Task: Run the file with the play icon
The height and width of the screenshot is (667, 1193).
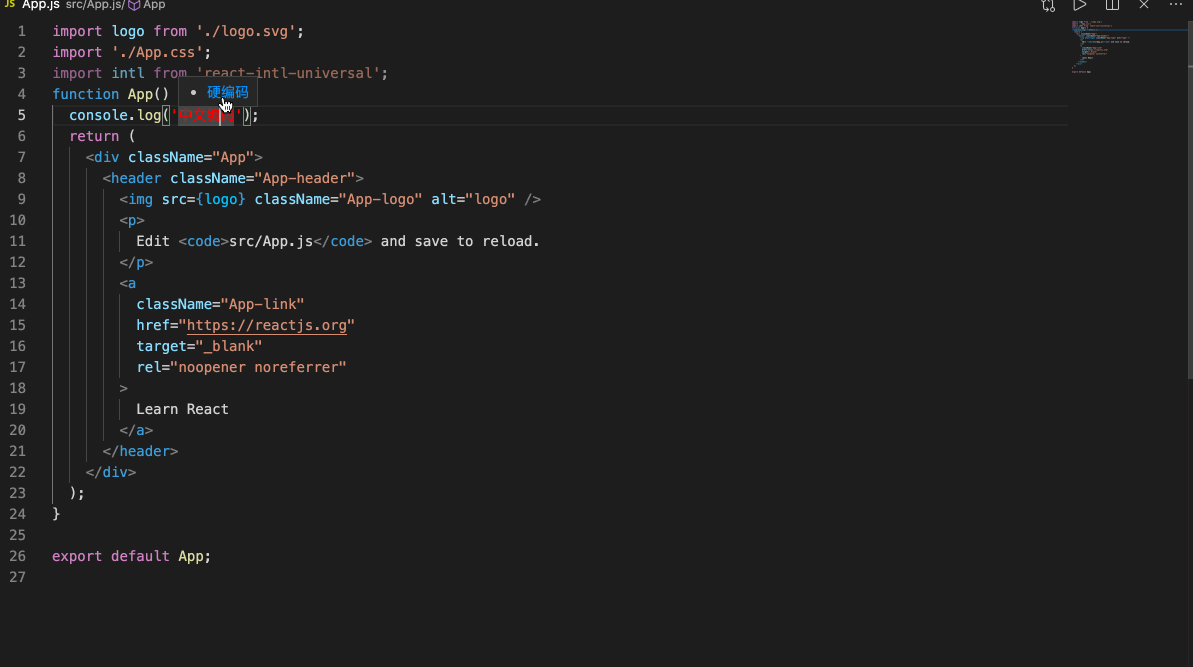Action: (1080, 5)
